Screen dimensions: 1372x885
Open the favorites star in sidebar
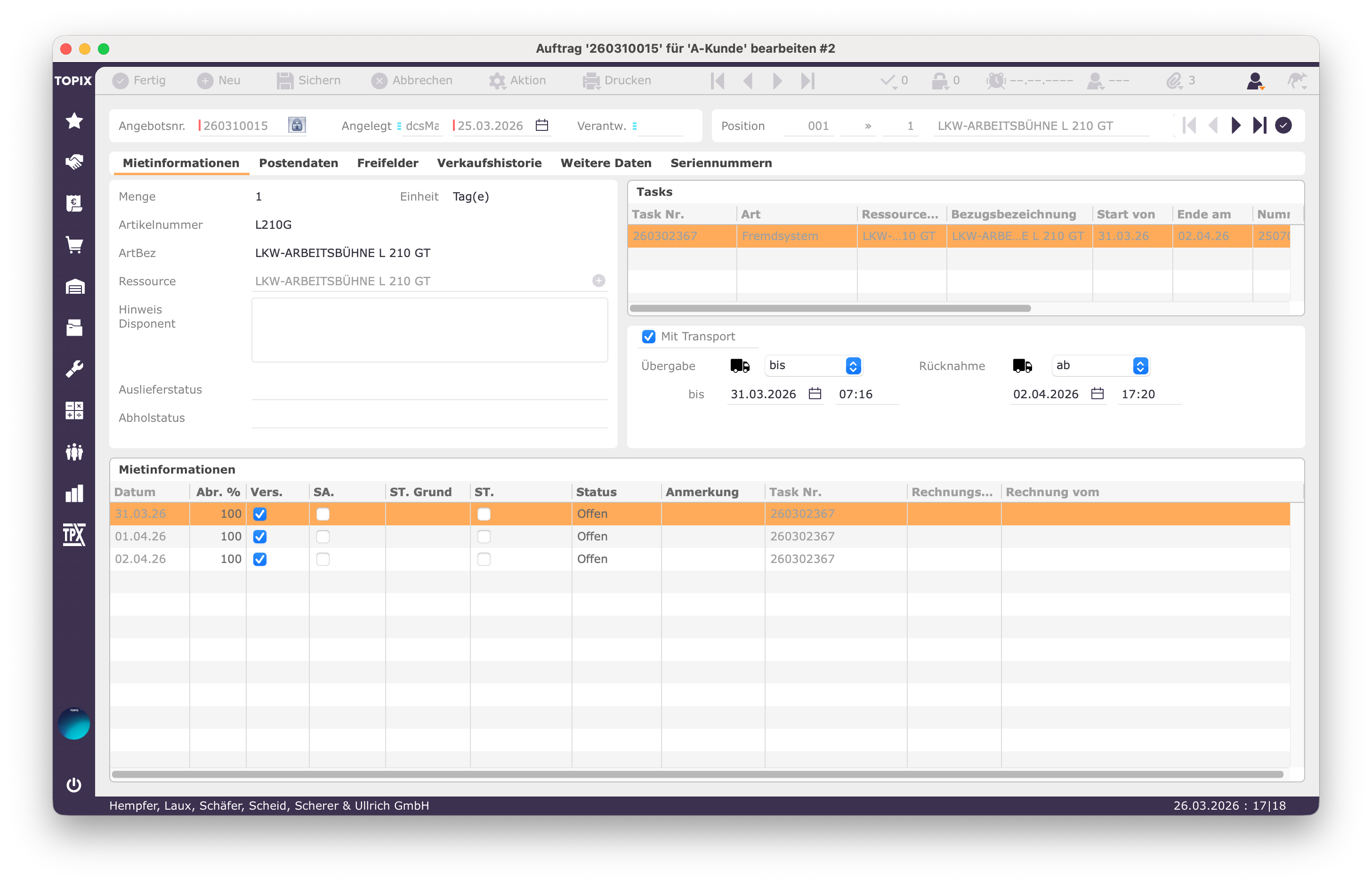74,121
